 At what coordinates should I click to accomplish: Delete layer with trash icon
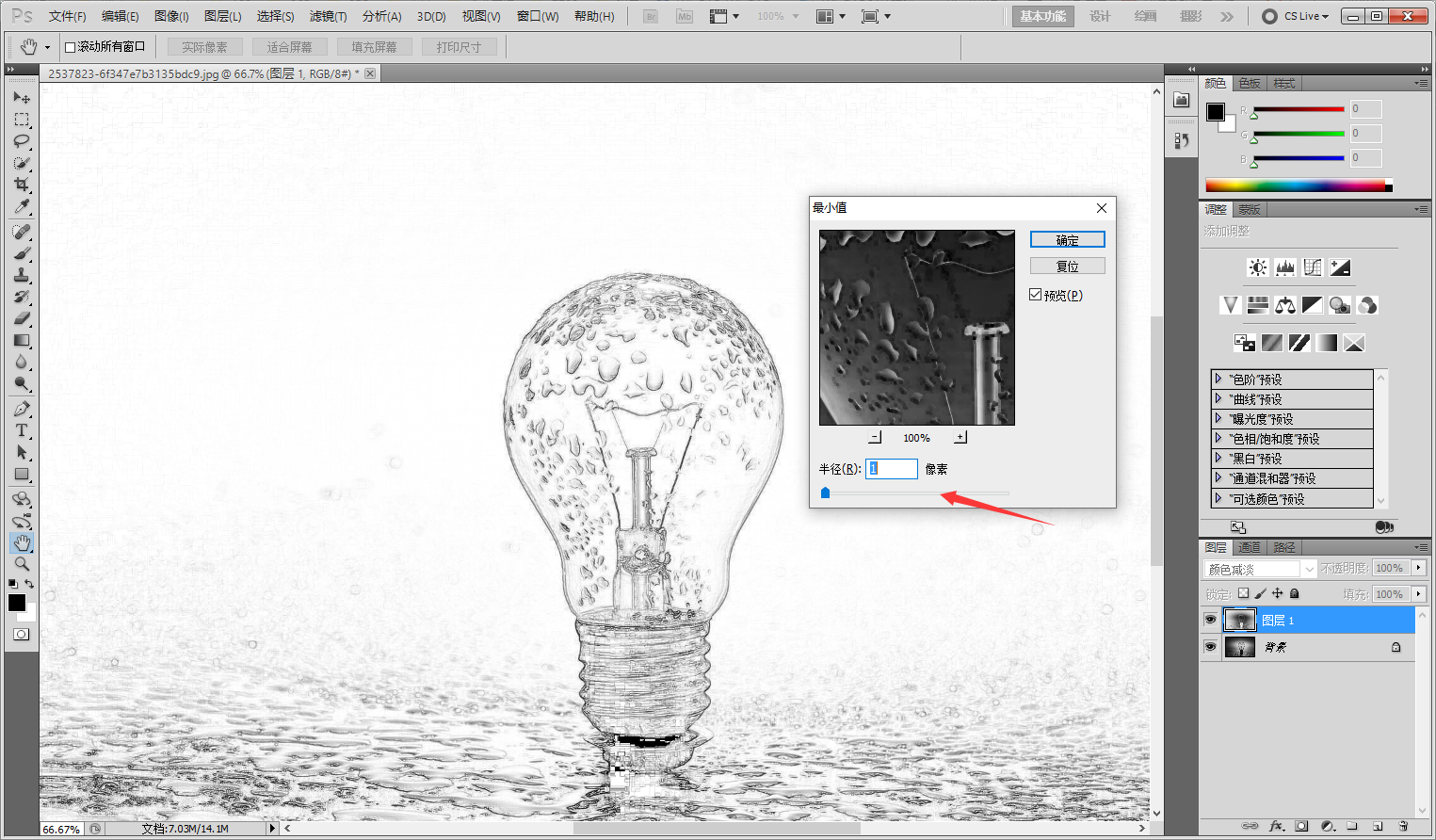(1403, 826)
